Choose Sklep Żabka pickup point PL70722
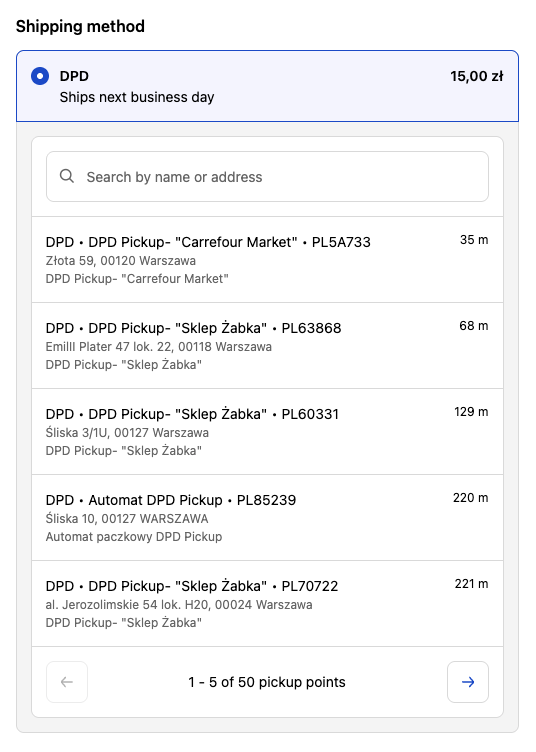This screenshot has height=752, width=536. [267, 603]
